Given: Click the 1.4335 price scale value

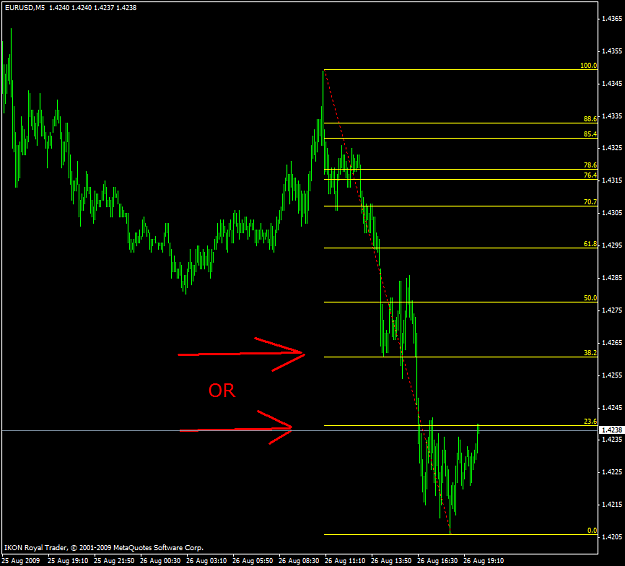Looking at the screenshot, I should coord(612,116).
